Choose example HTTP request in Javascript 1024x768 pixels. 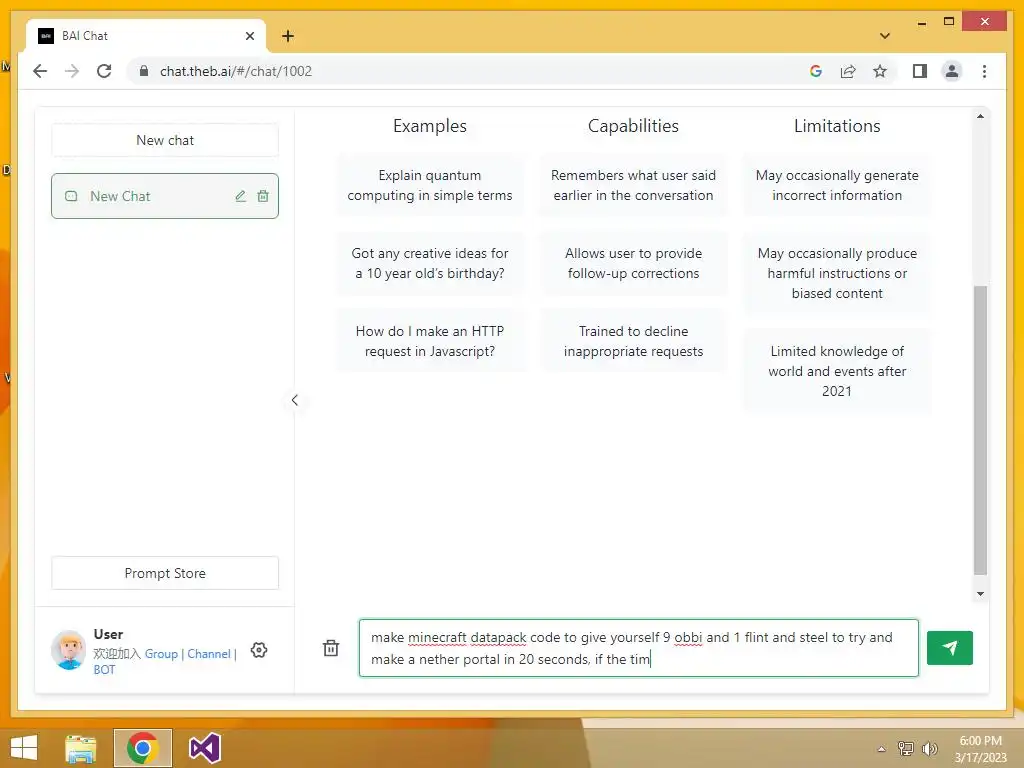coord(430,341)
